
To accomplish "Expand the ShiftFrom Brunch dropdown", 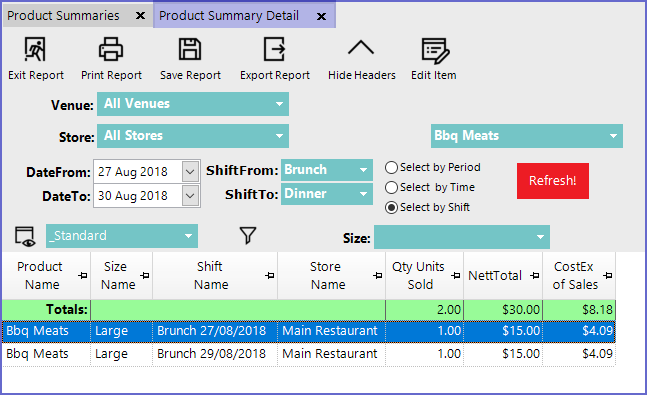I will click(327, 170).
